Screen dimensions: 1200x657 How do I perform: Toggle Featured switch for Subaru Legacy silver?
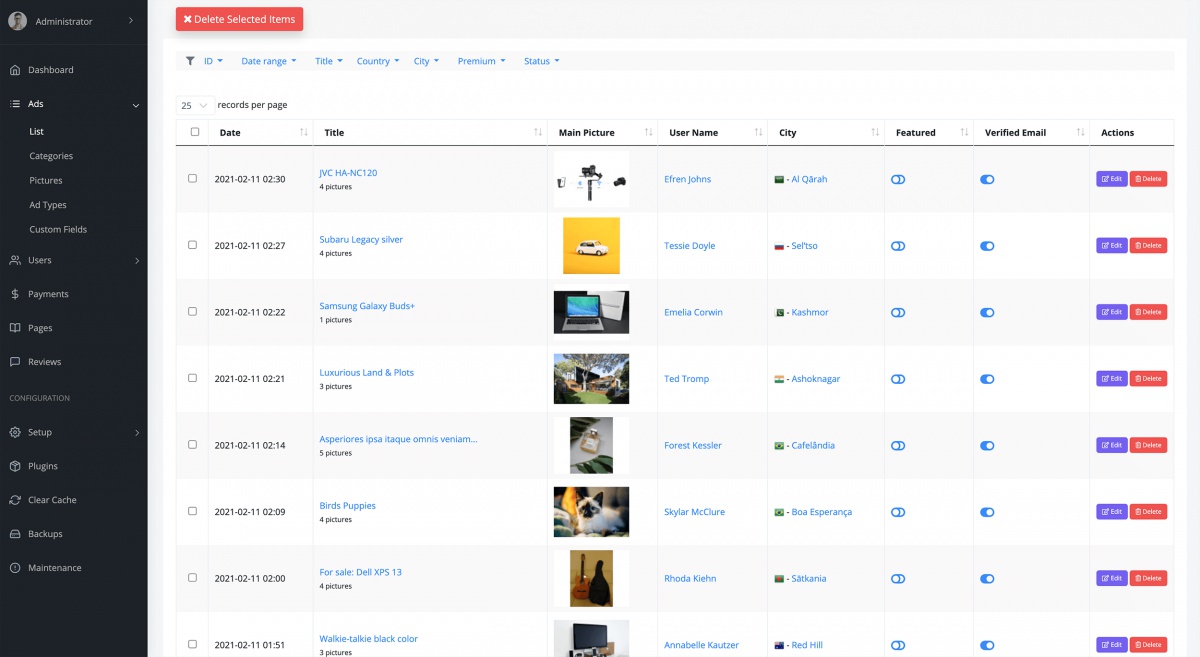(x=898, y=246)
